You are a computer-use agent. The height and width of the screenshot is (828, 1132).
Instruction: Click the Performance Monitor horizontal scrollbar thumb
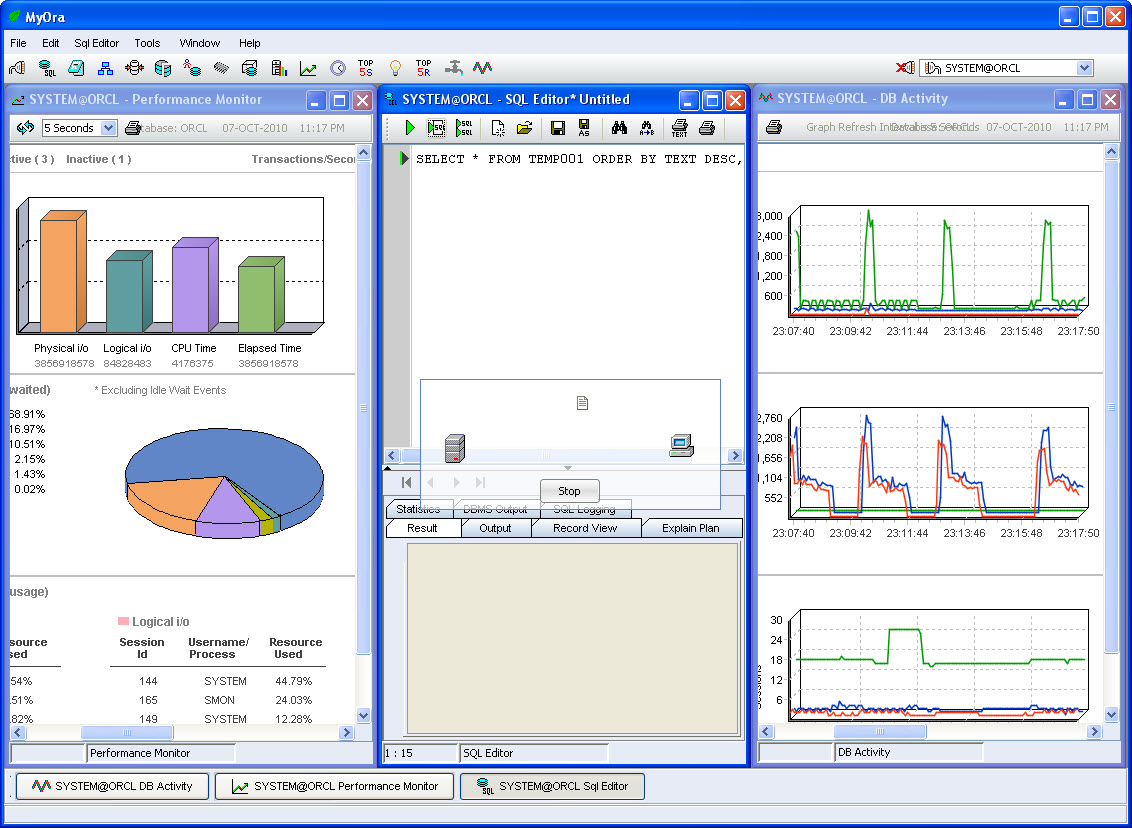click(127, 732)
